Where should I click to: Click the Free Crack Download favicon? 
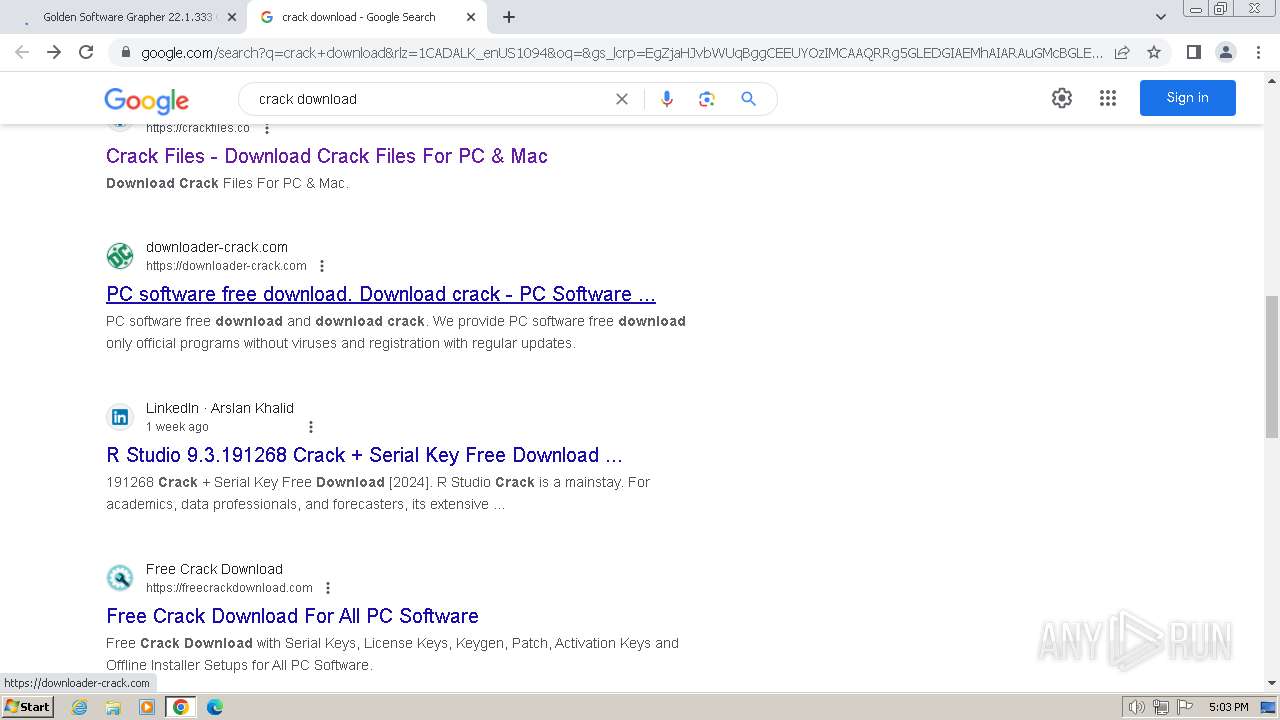pyautogui.click(x=120, y=578)
